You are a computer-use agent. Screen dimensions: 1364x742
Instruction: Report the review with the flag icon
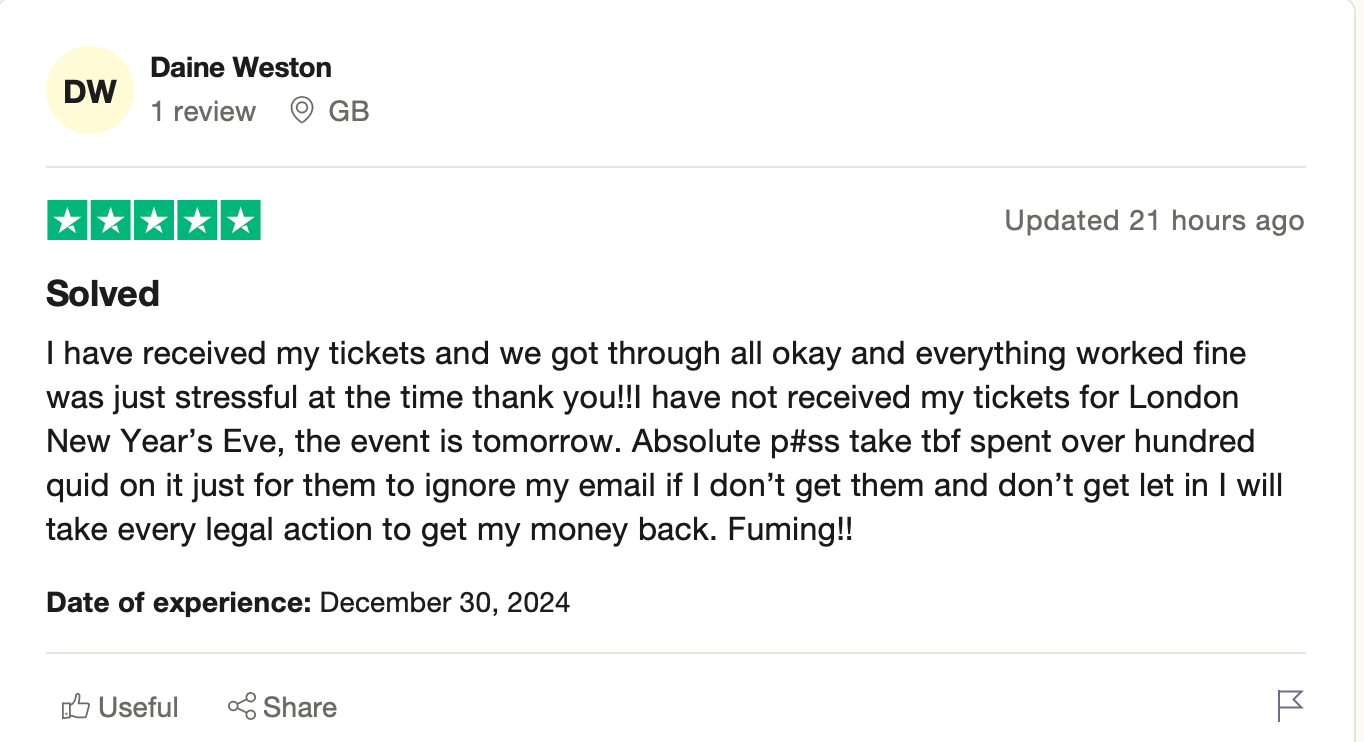pyautogui.click(x=1290, y=705)
